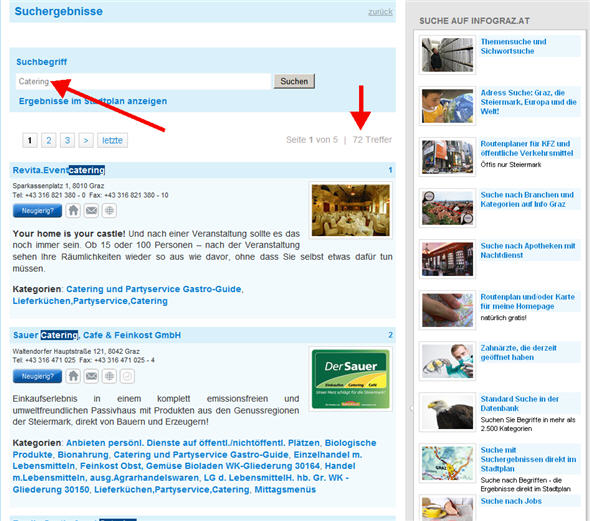Click the Routenplaner city street thumbnail
The image size is (590, 521).
point(447,157)
